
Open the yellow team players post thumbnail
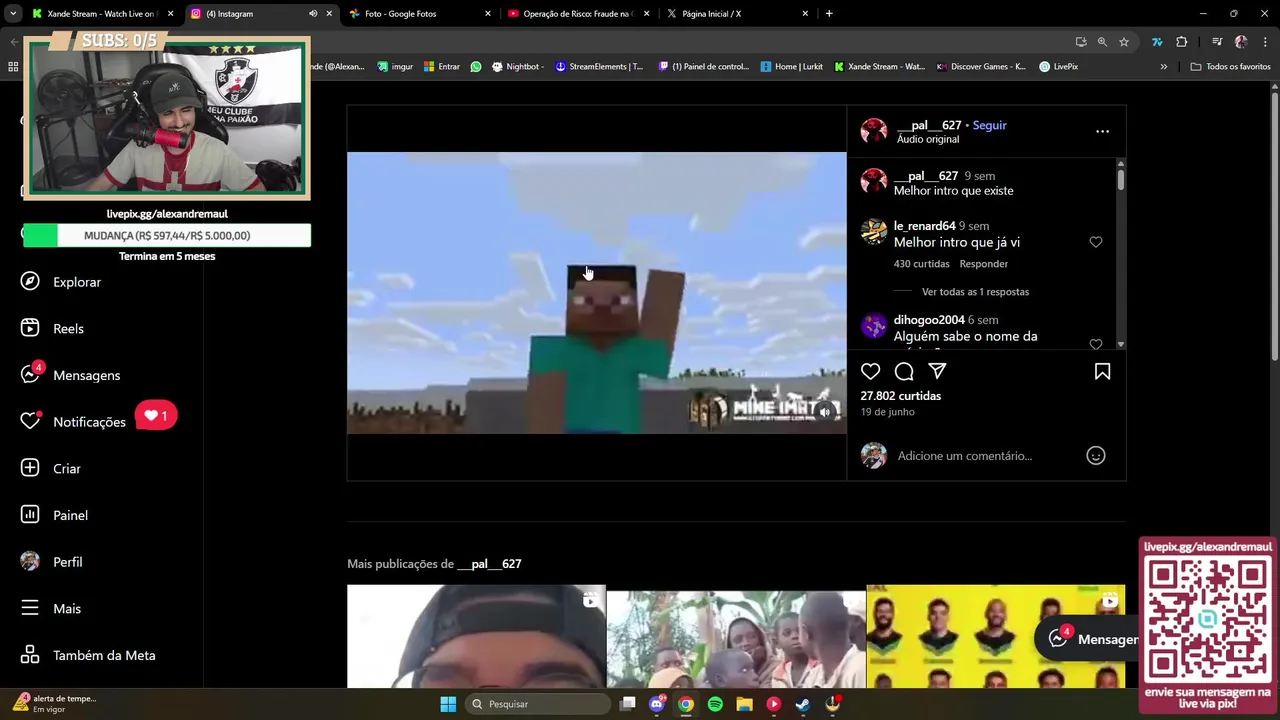click(995, 636)
